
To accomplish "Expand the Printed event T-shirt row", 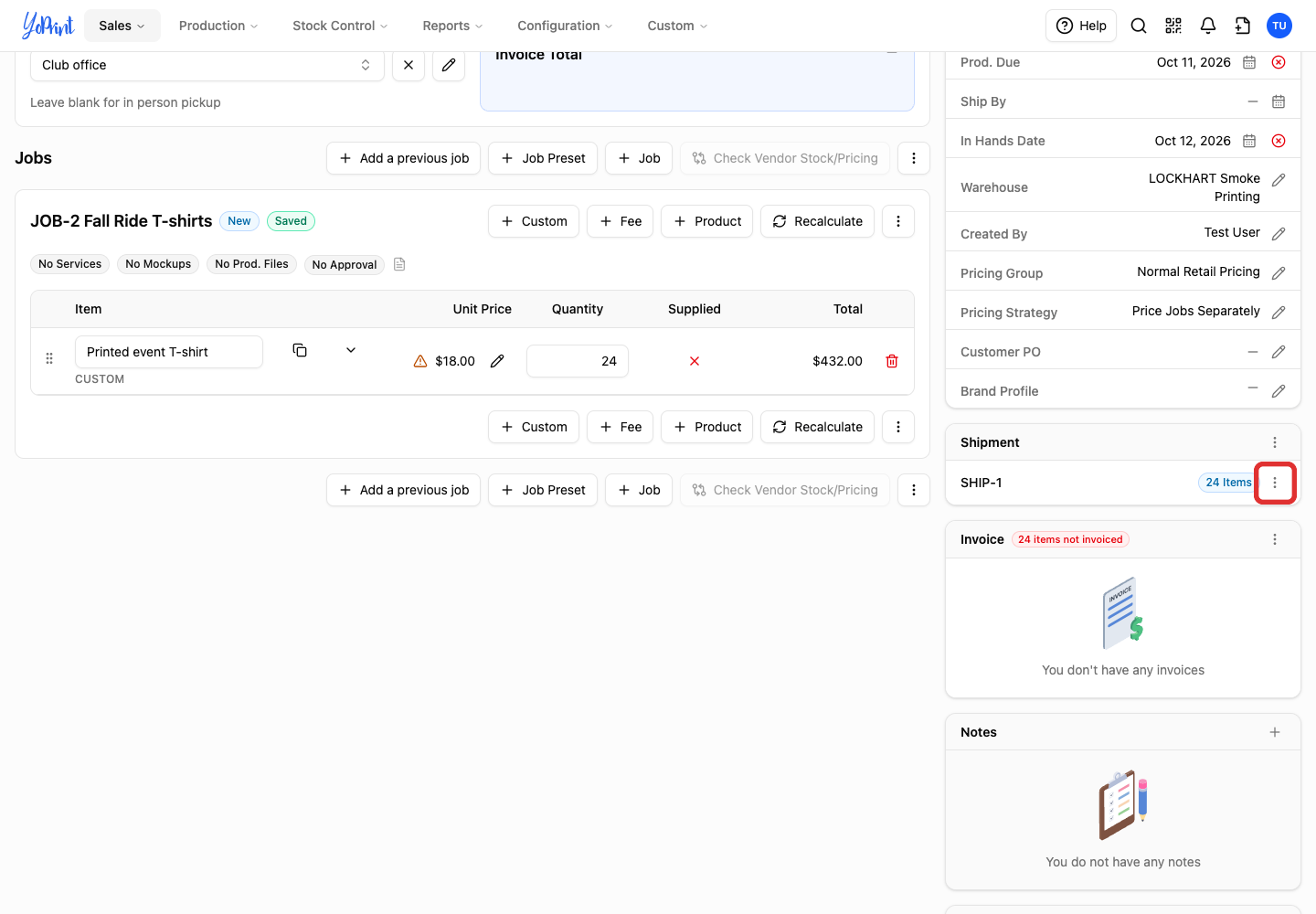I will 351,350.
